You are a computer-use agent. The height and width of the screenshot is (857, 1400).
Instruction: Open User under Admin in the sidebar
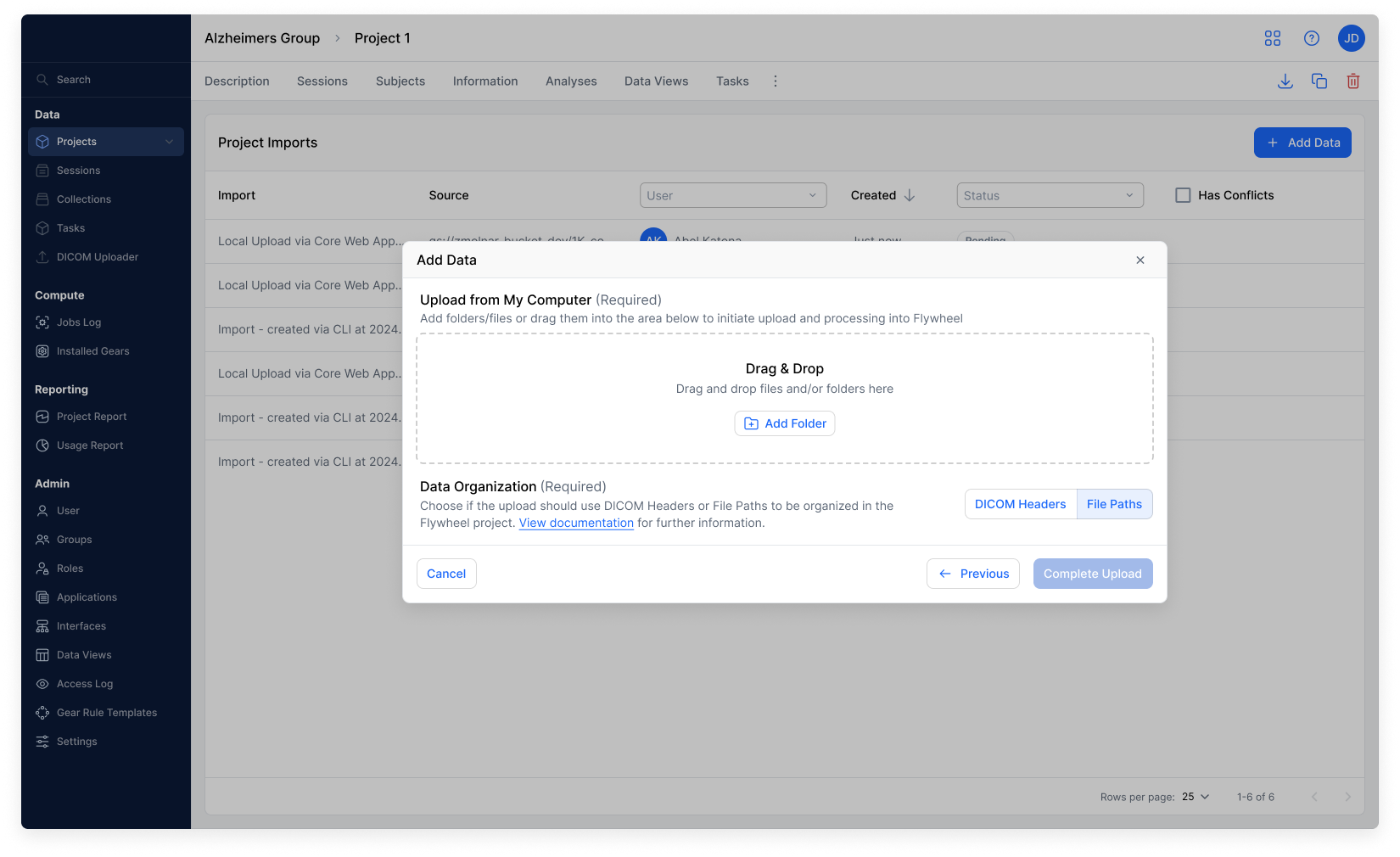point(106,511)
